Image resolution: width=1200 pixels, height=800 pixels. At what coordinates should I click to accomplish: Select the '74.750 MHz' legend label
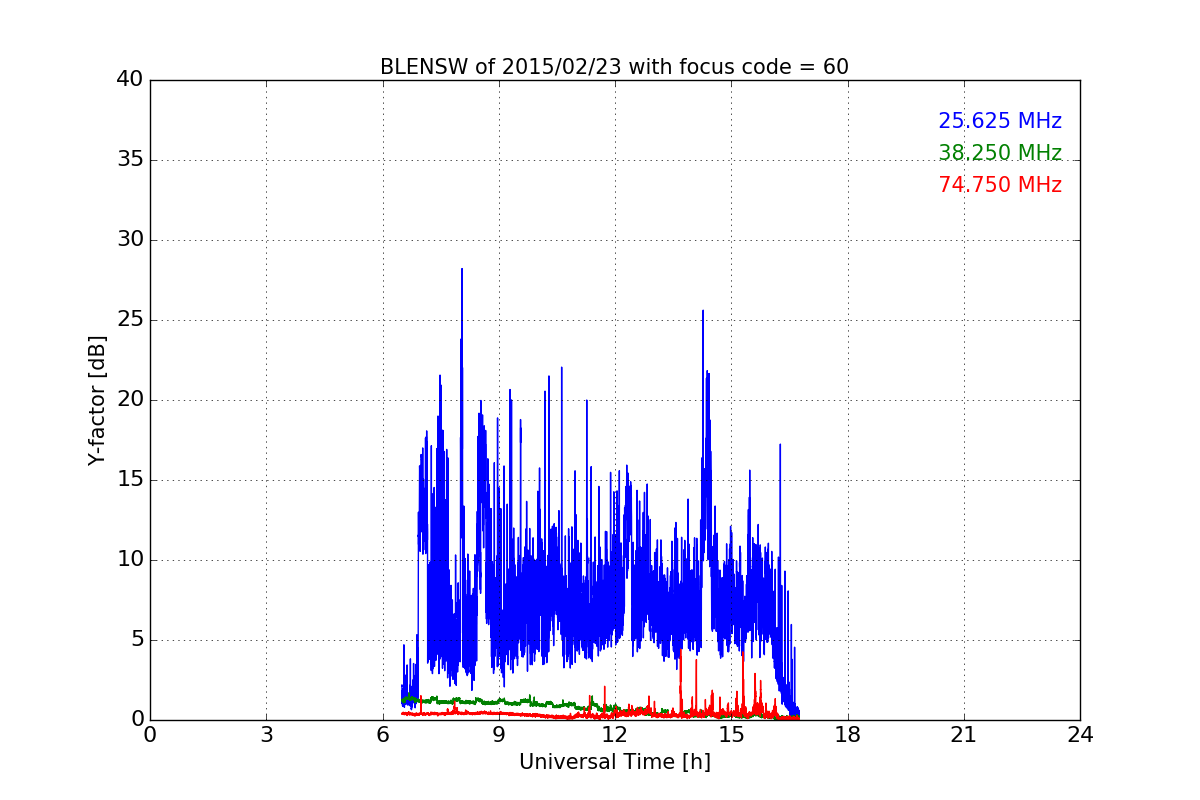pyautogui.click(x=1000, y=185)
